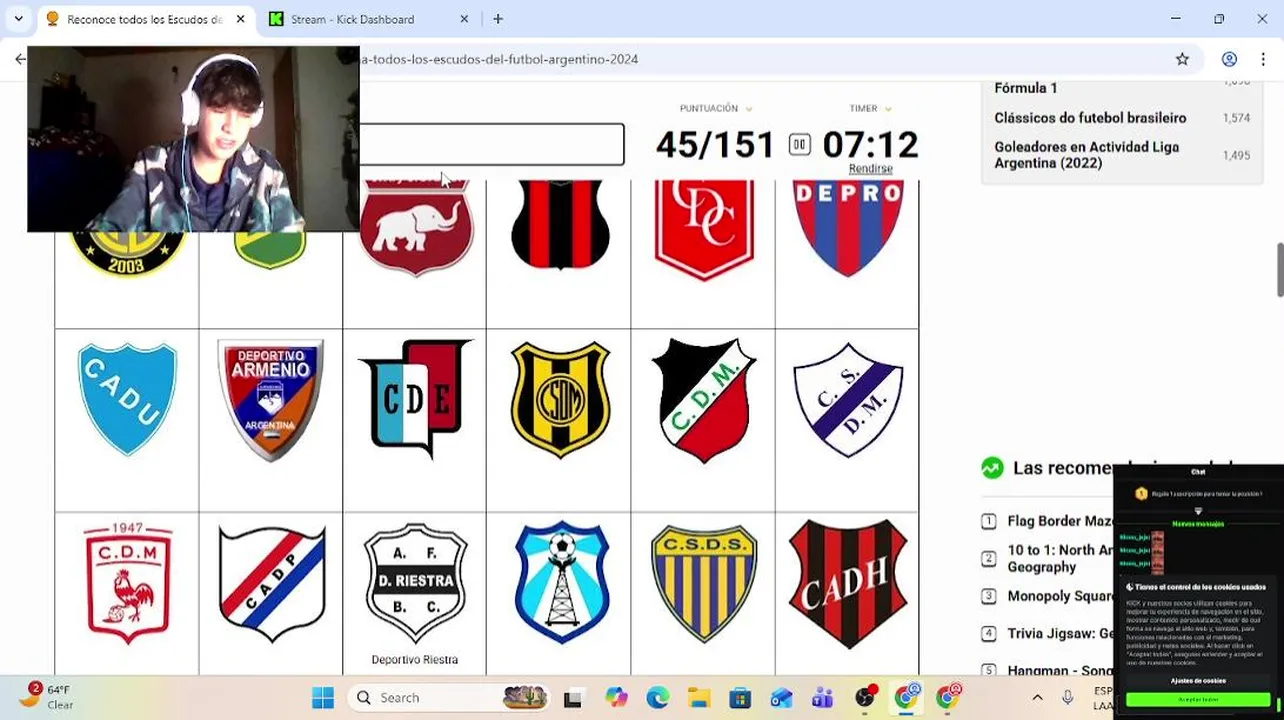Select the Reconoce todos los Escudos tab

[145, 19]
